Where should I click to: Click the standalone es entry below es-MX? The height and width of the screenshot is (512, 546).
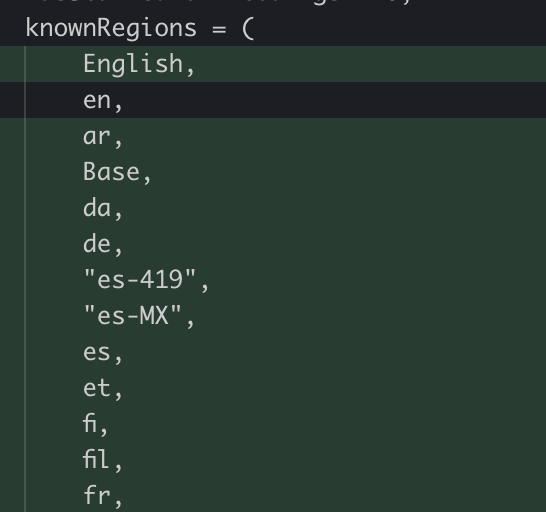(x=96, y=352)
